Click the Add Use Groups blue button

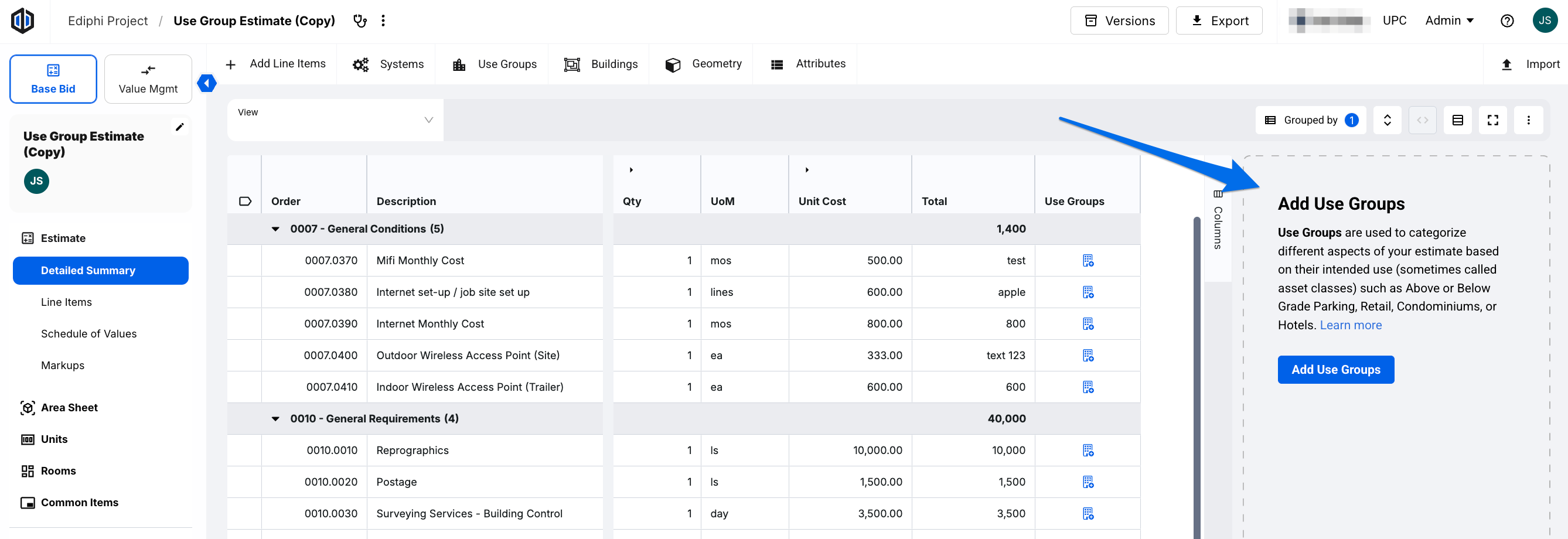[x=1335, y=369]
